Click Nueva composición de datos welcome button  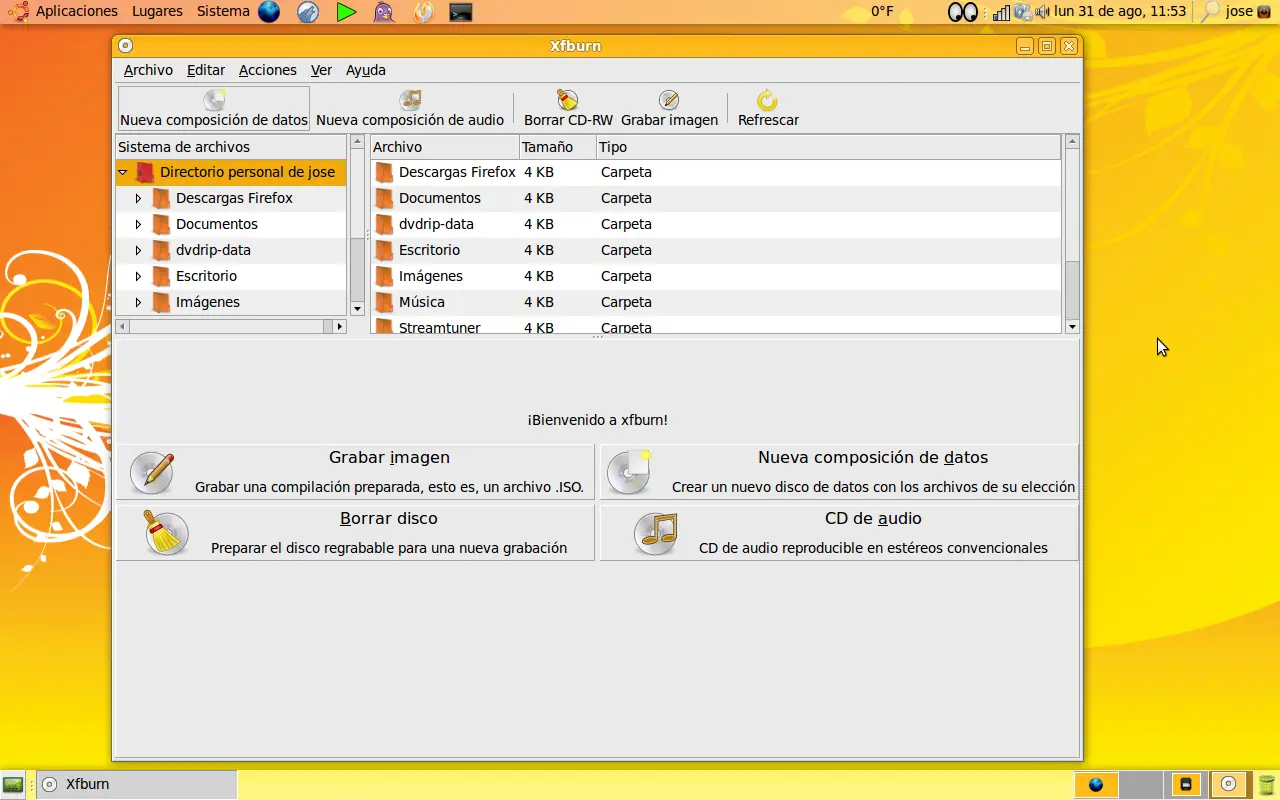click(839, 472)
